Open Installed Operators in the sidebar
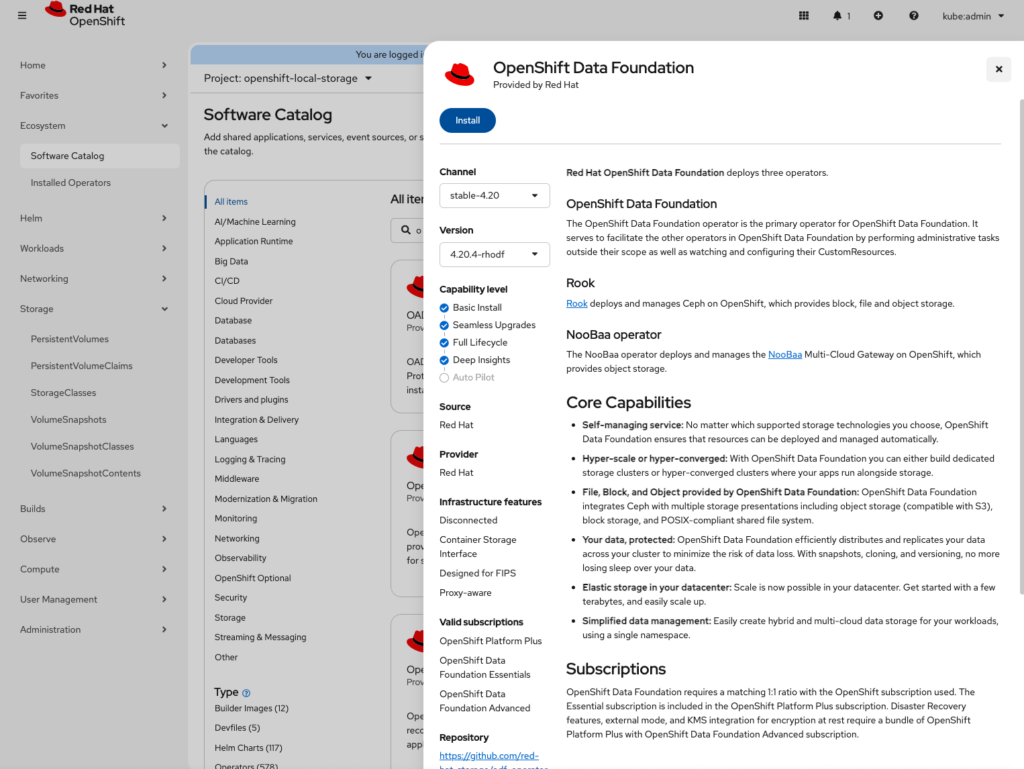Image resolution: width=1024 pixels, height=769 pixels. coord(70,183)
